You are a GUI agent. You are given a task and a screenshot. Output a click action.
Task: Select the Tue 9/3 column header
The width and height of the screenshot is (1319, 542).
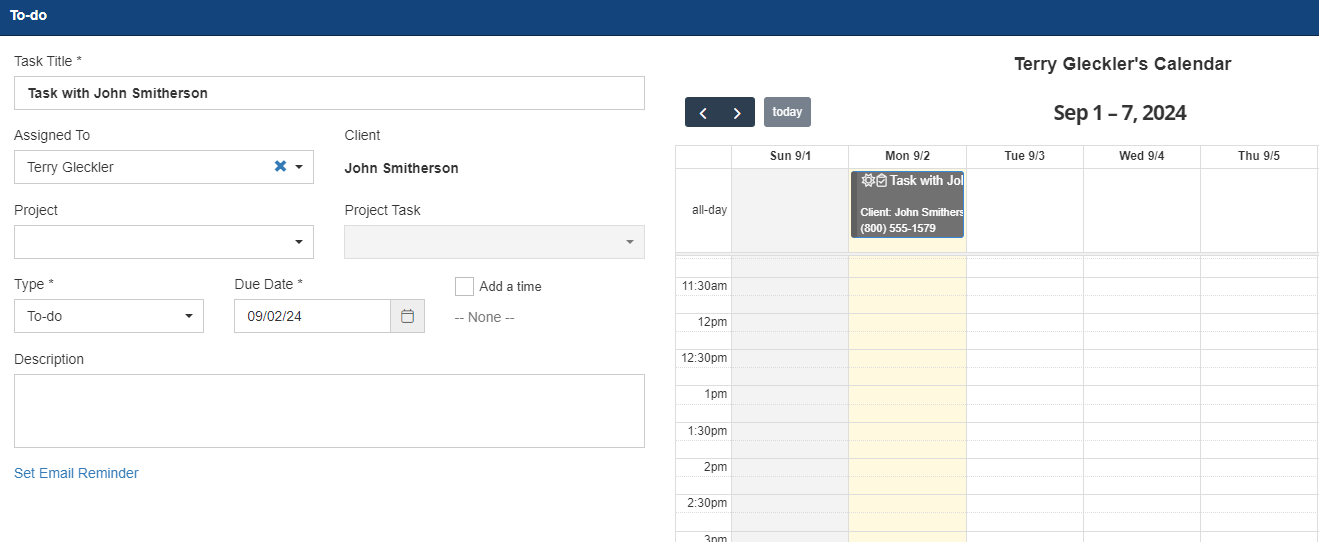(x=1024, y=157)
